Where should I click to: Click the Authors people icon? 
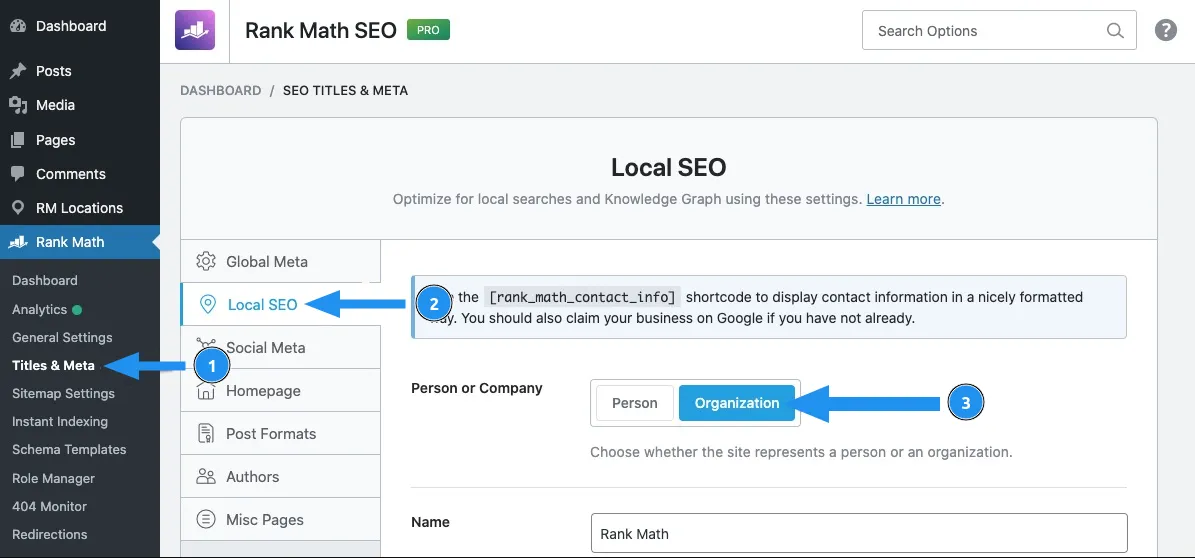[205, 476]
